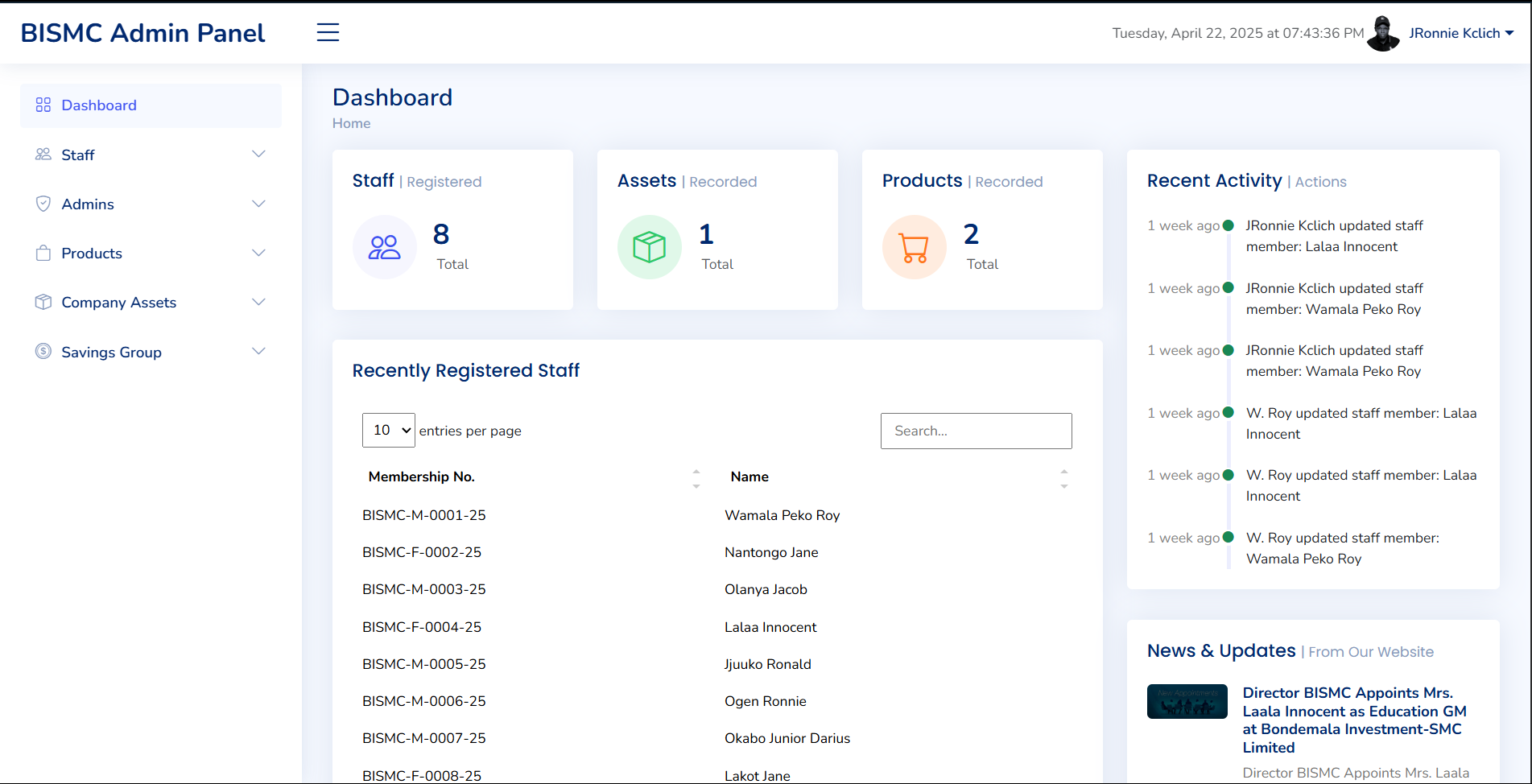This screenshot has height=784, width=1532.
Task: Click the date and time text in the header
Action: [x=1238, y=33]
